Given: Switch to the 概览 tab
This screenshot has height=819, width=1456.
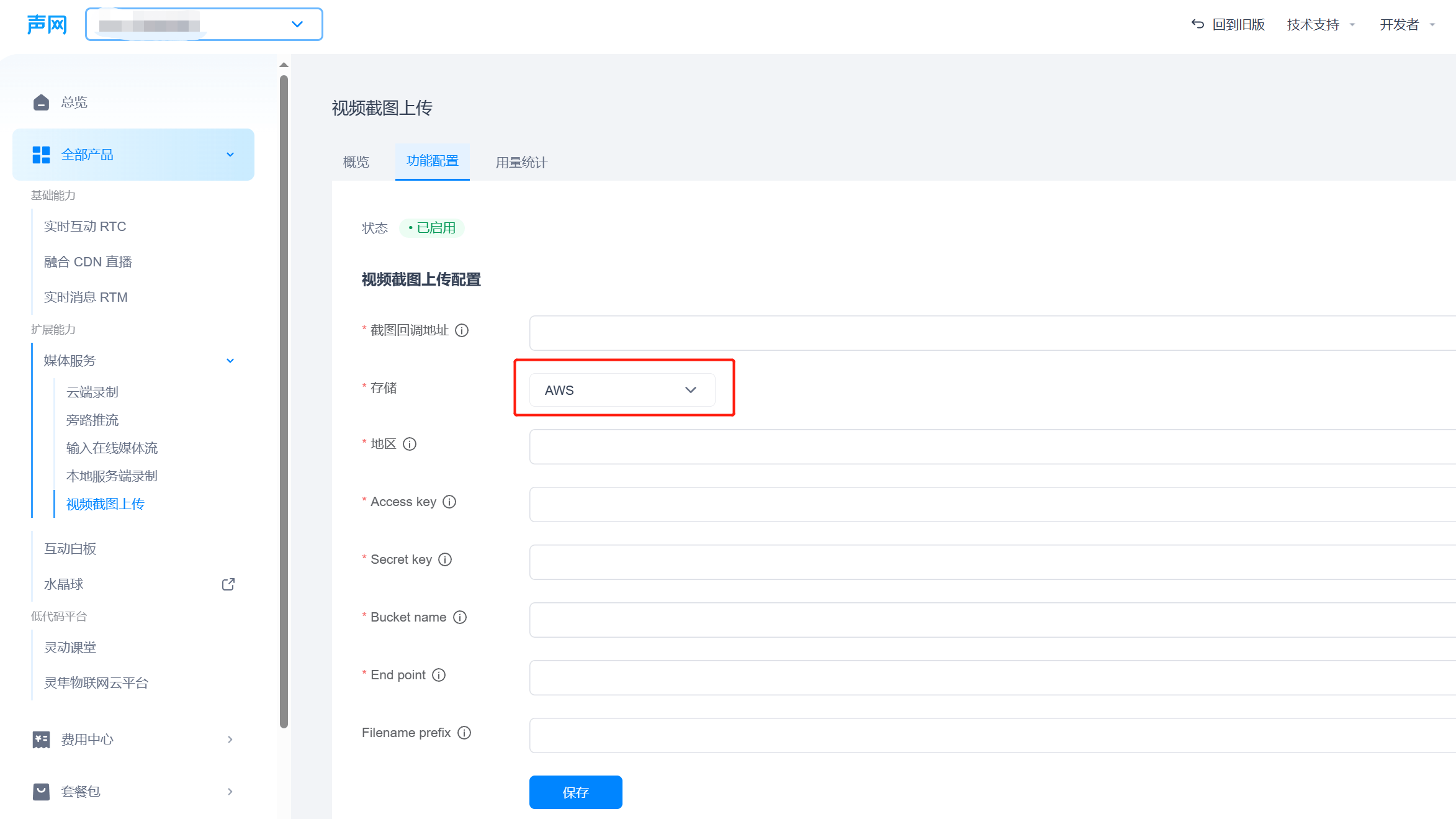Looking at the screenshot, I should [x=356, y=162].
